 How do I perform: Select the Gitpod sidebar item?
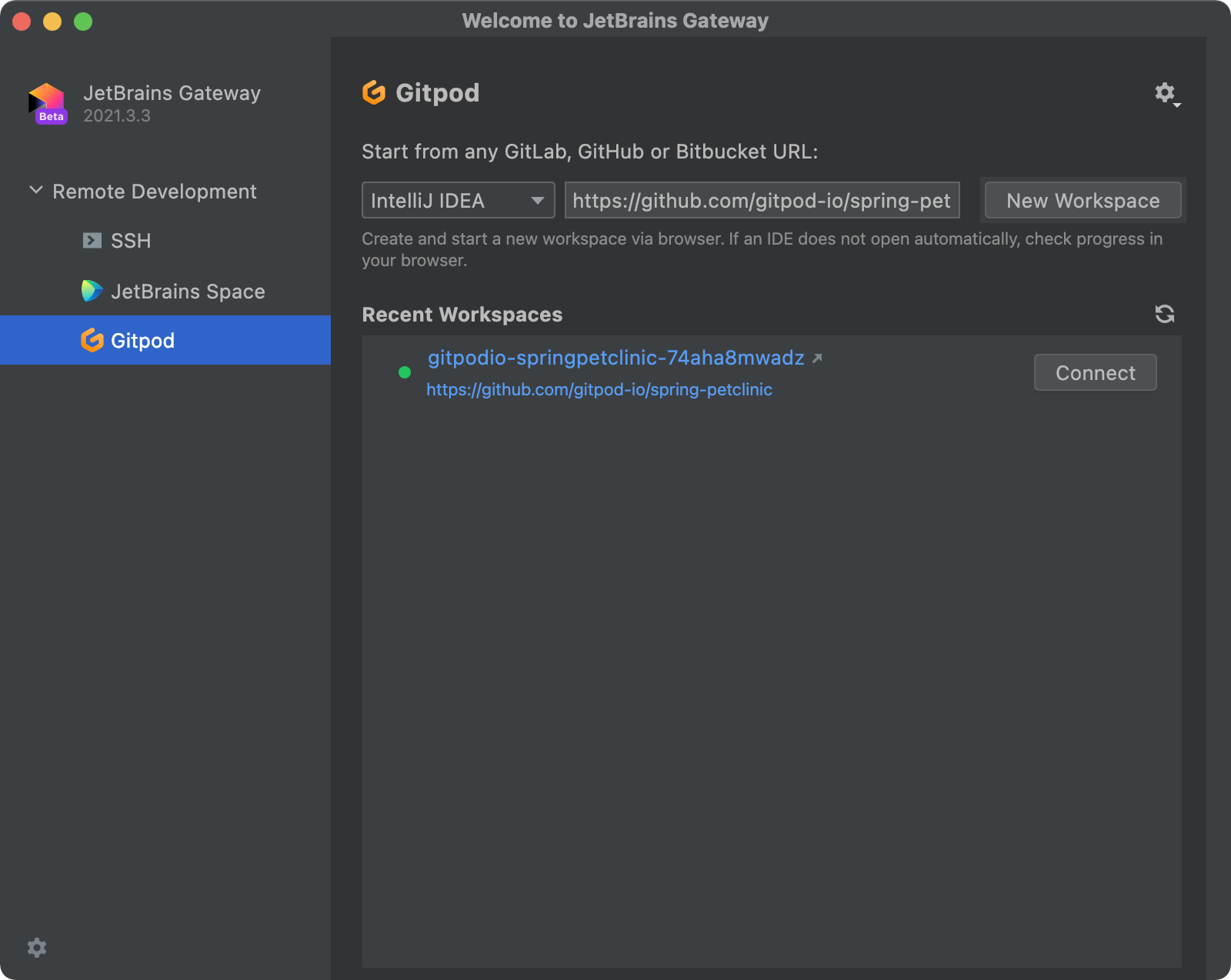(x=143, y=341)
